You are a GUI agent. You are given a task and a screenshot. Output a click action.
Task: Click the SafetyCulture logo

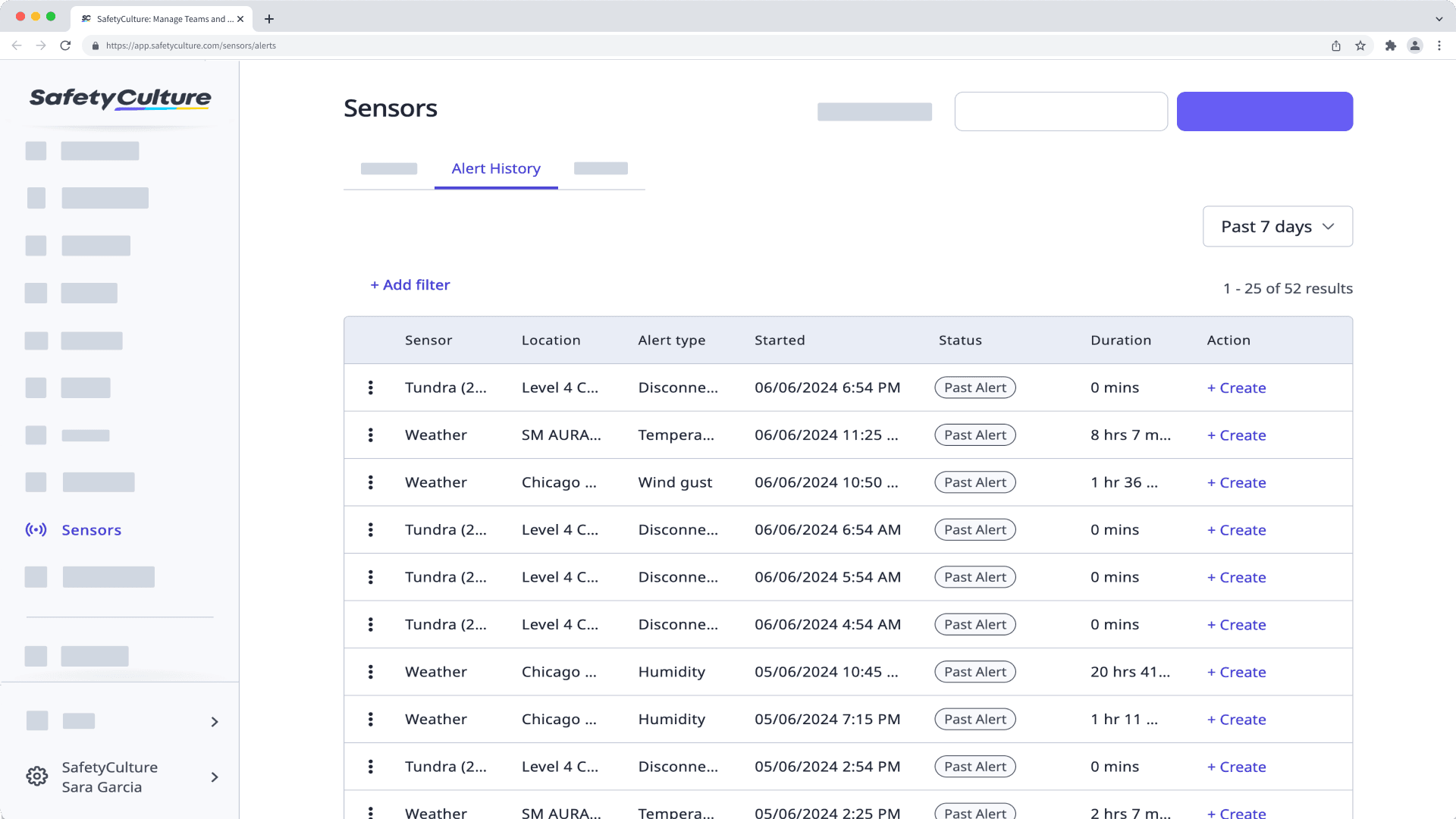[x=119, y=99]
